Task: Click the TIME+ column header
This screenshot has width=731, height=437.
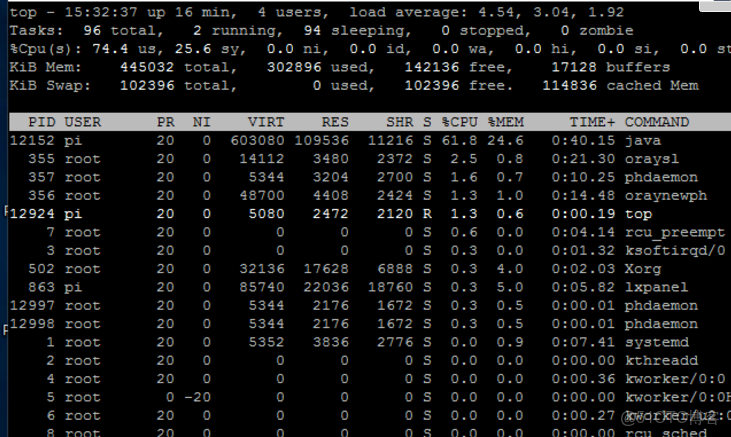Action: pyautogui.click(x=592, y=122)
